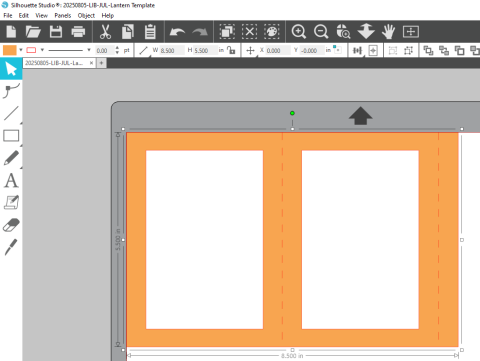480x361 pixels.
Task: Close the 20250805-LIB-JUL-La... document tab
Action: [91, 63]
